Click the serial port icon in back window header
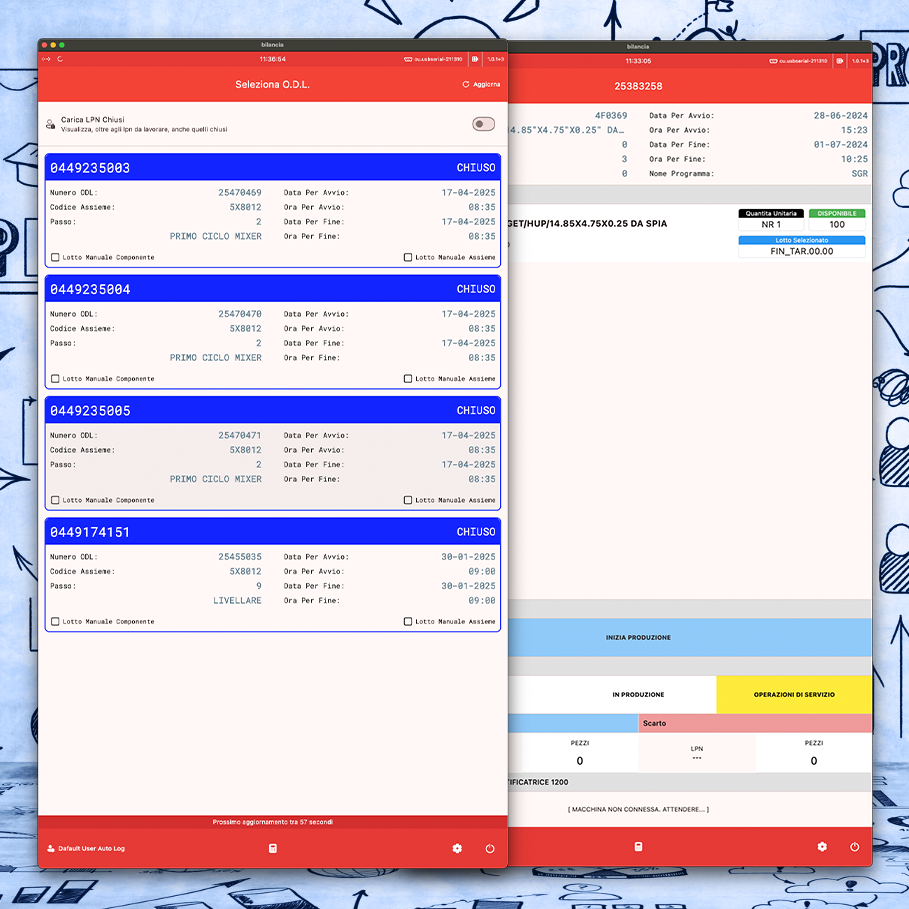 [773, 61]
